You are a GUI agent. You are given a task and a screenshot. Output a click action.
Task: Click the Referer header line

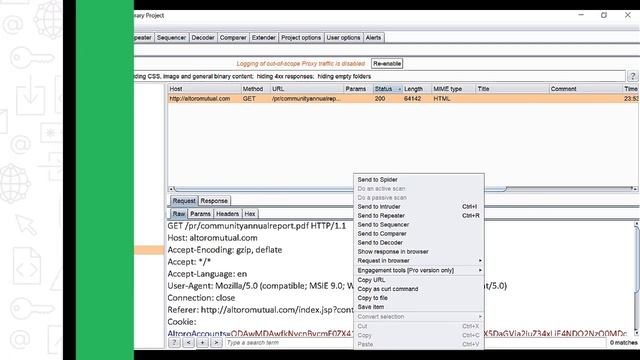click(x=260, y=310)
